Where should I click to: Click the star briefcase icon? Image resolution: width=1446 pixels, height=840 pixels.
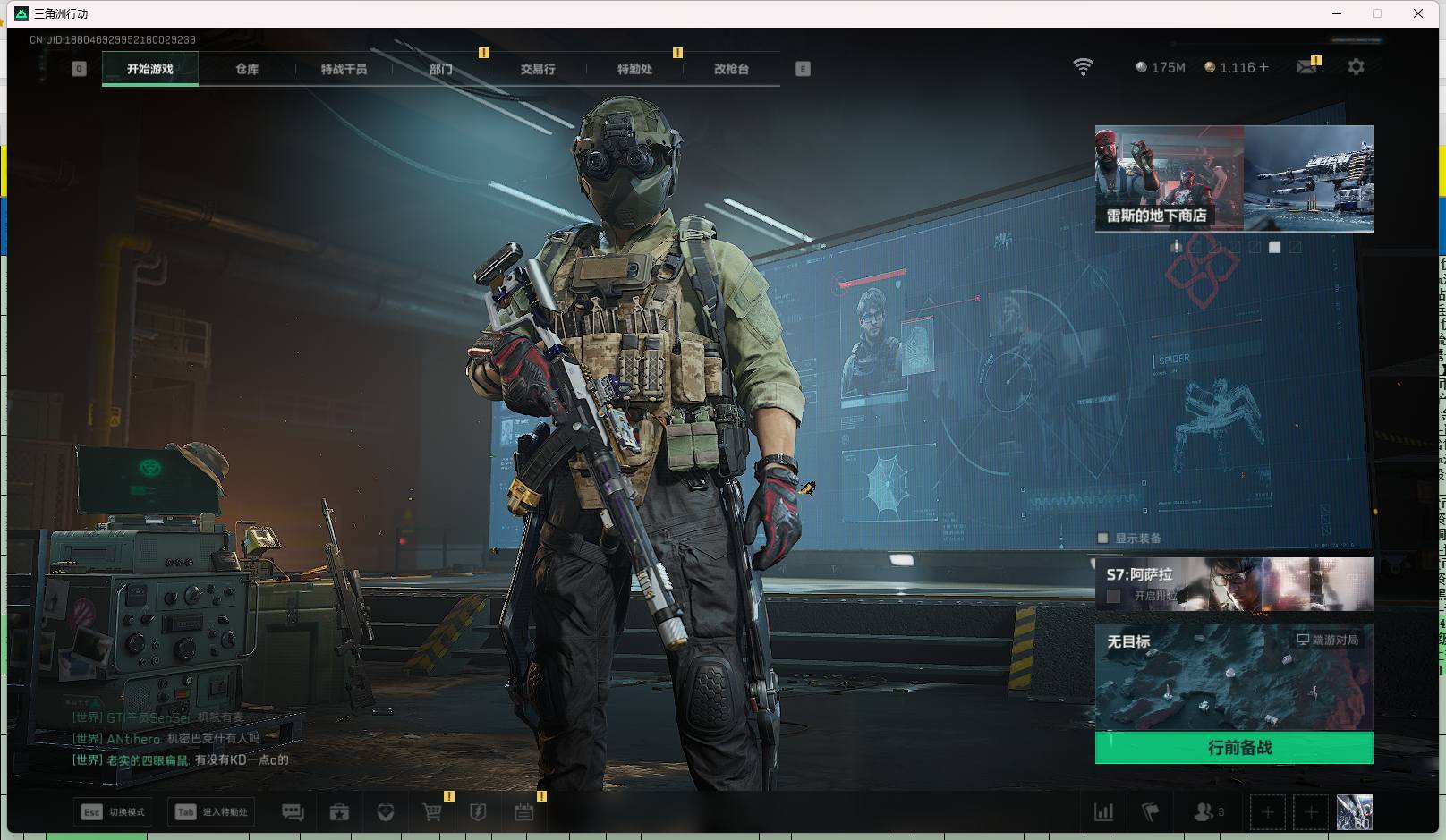pos(339,812)
